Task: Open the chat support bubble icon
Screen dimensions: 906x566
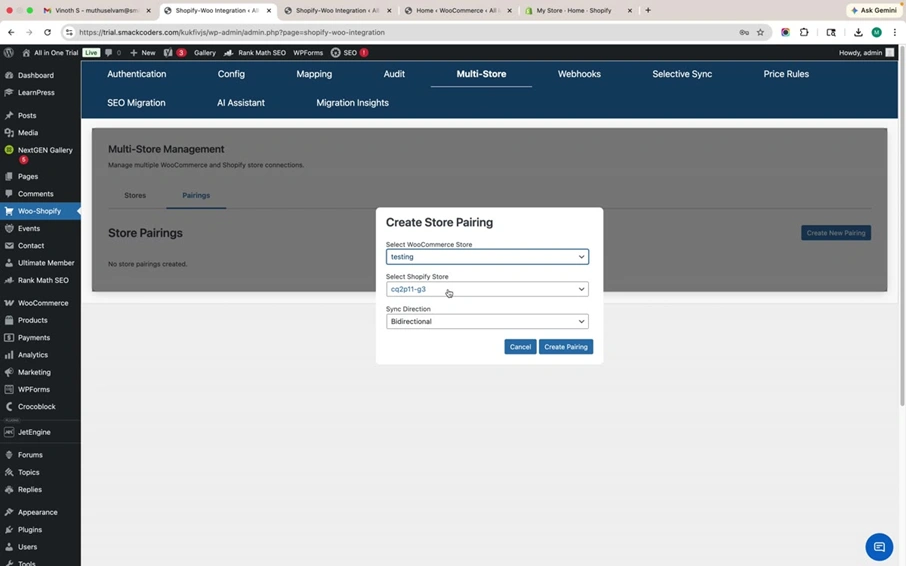Action: (x=879, y=547)
